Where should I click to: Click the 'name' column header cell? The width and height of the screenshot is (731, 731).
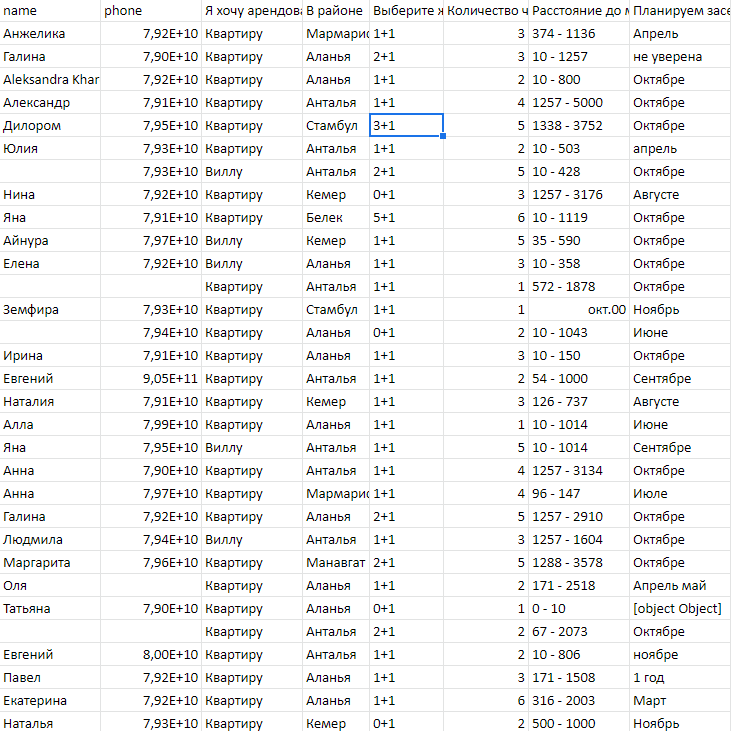(x=50, y=11)
